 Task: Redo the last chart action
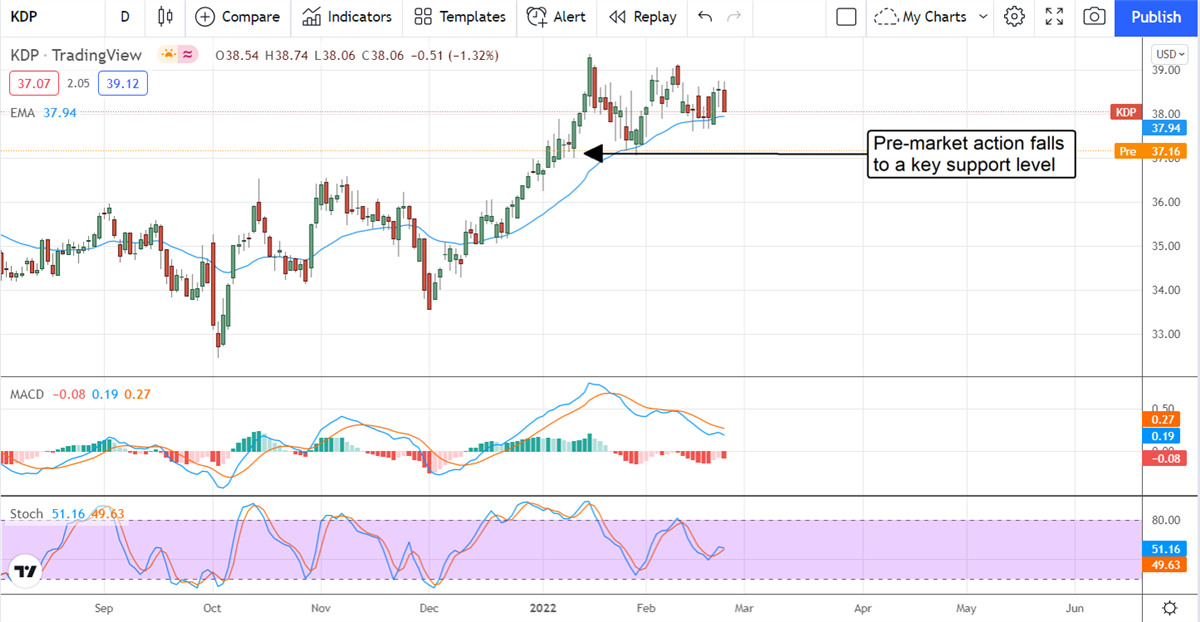[x=734, y=17]
